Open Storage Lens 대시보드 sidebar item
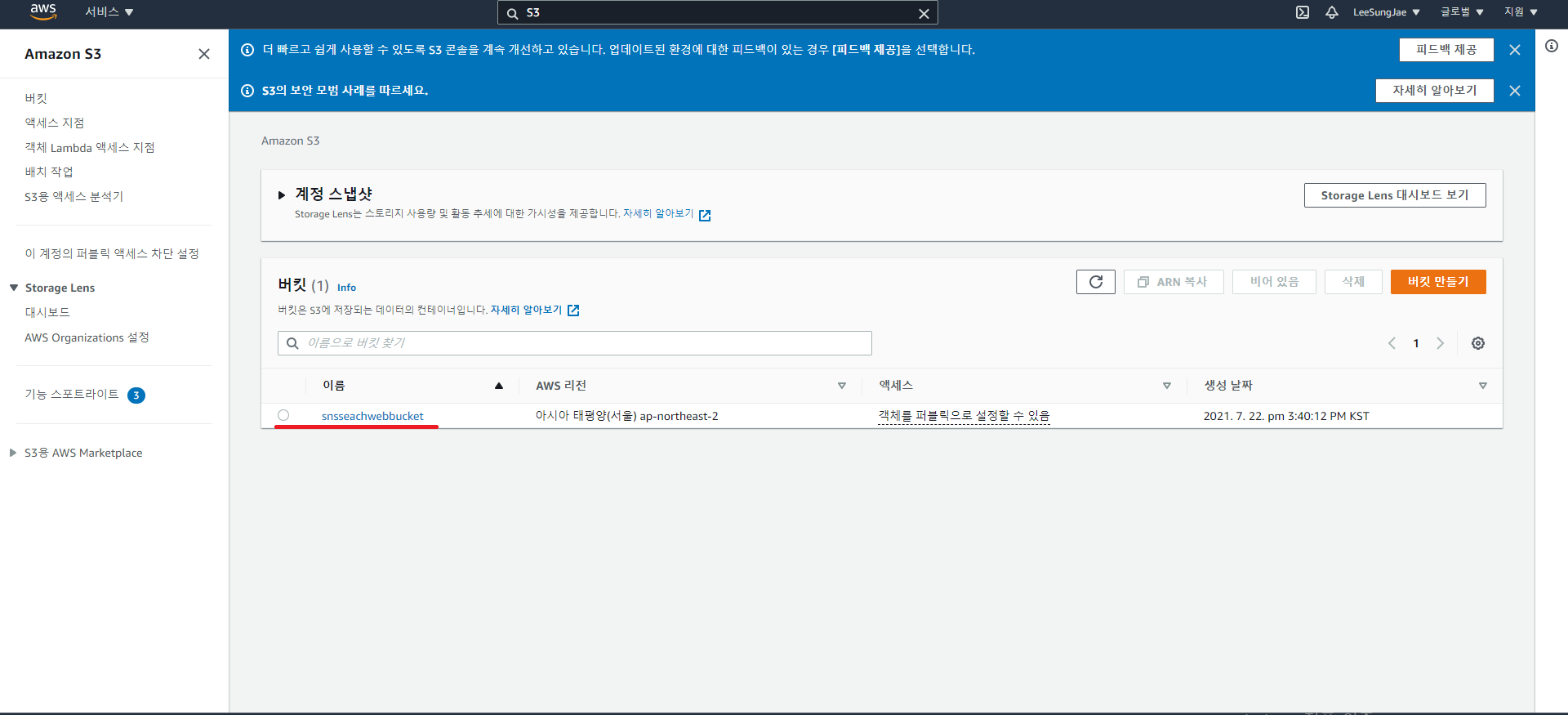1568x715 pixels. coord(47,312)
